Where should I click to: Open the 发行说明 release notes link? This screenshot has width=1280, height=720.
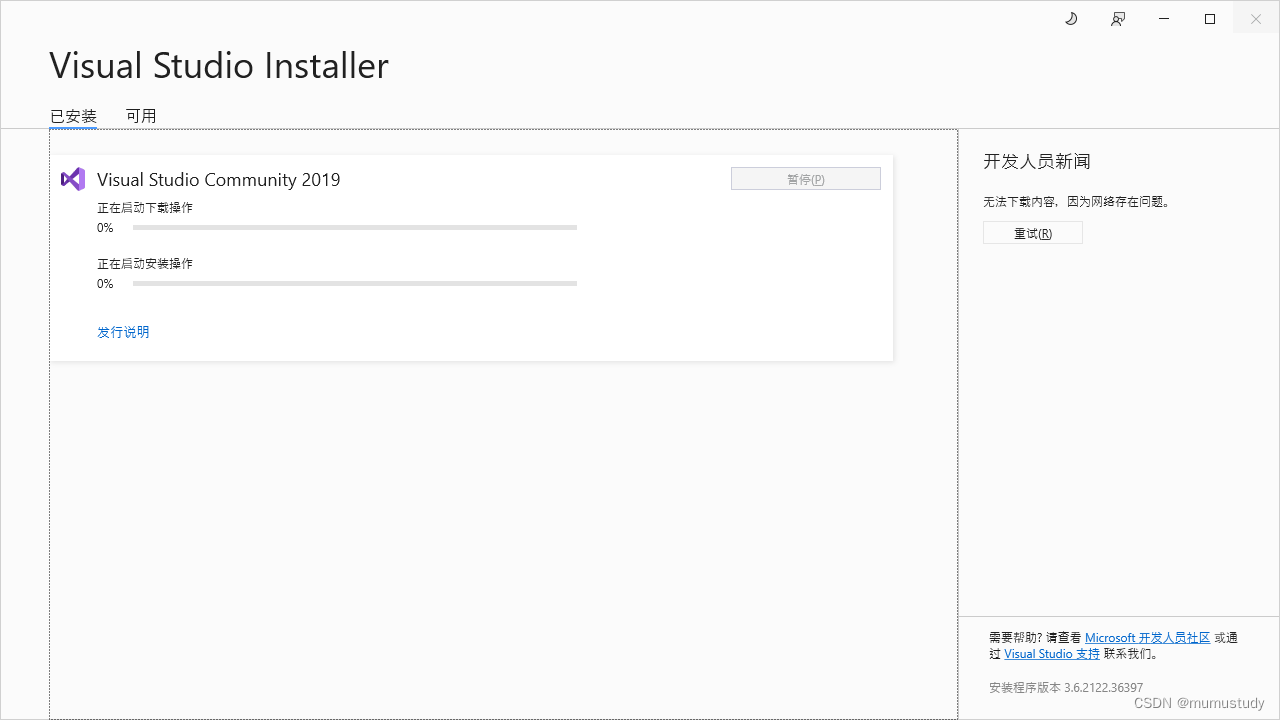pos(123,331)
